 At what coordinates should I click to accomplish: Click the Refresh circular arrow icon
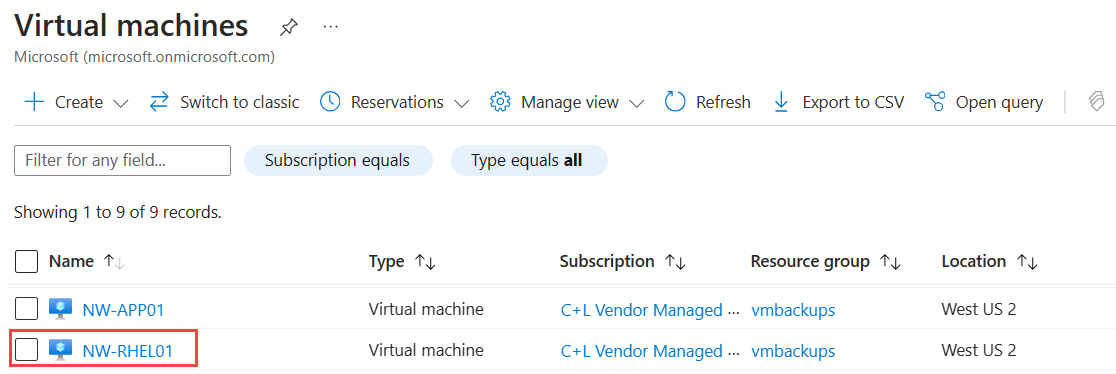pyautogui.click(x=675, y=102)
